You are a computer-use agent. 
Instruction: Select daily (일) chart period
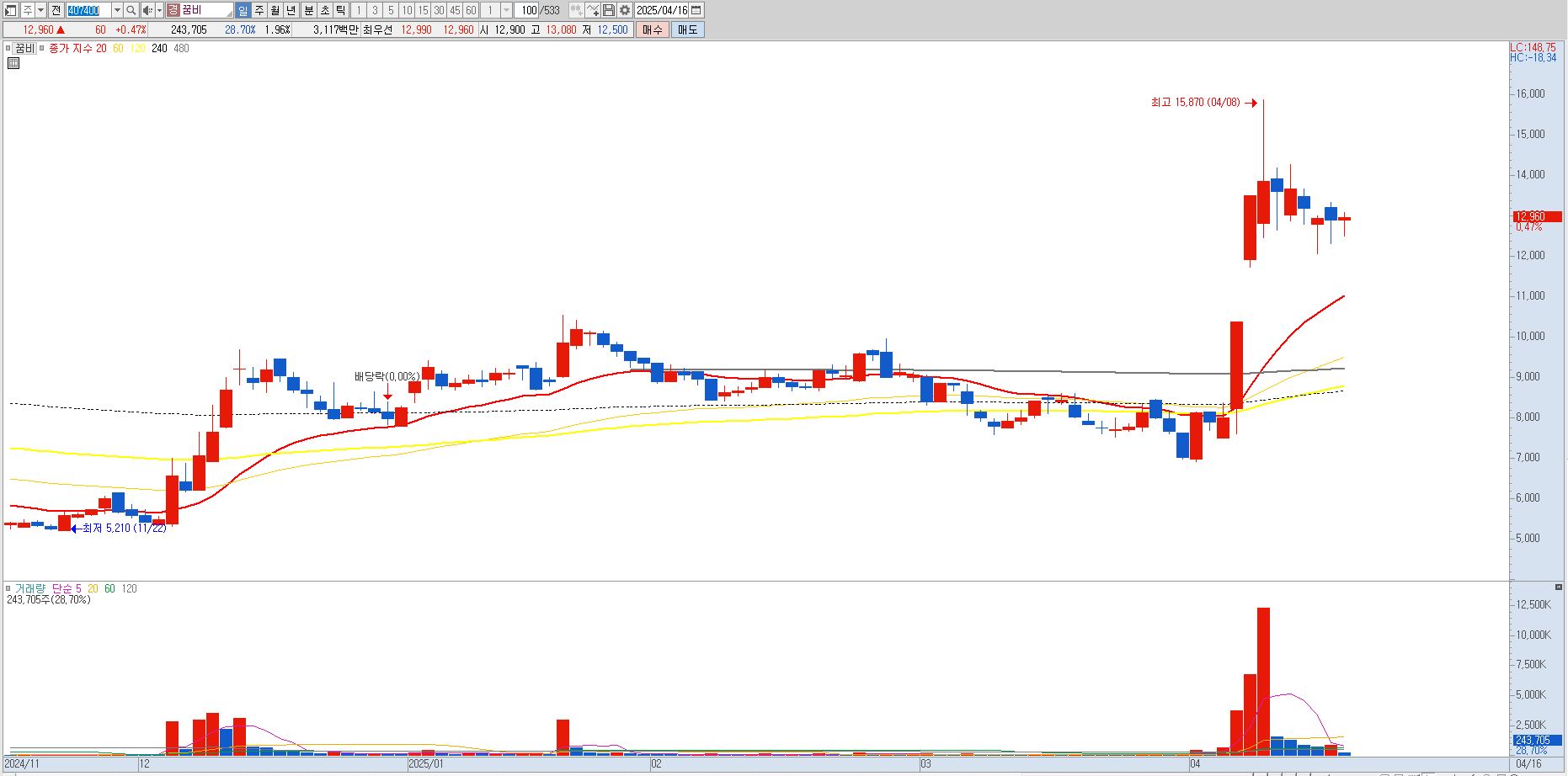tap(243, 10)
